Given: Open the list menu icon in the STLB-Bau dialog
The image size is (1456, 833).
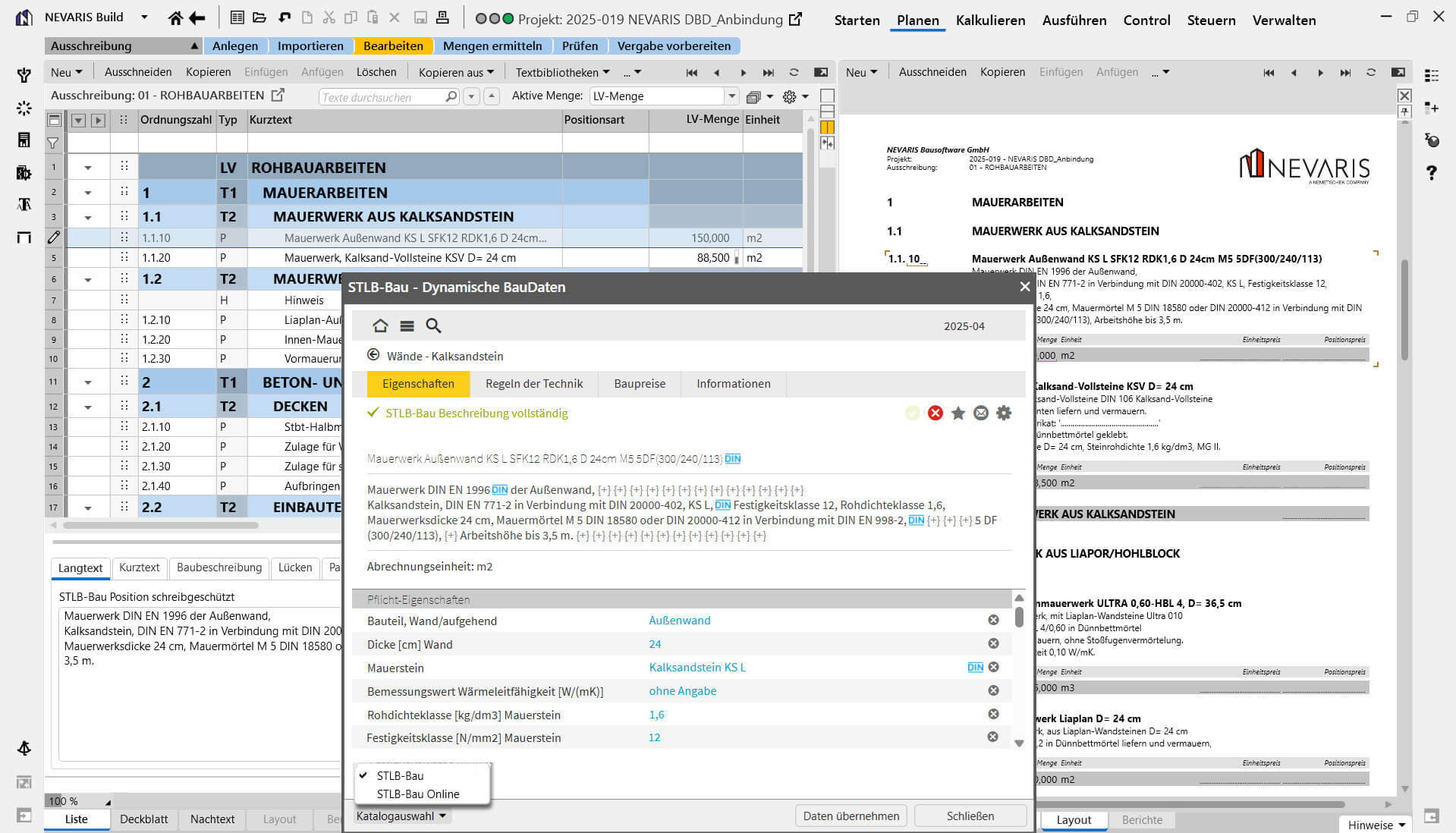Looking at the screenshot, I should (x=407, y=325).
